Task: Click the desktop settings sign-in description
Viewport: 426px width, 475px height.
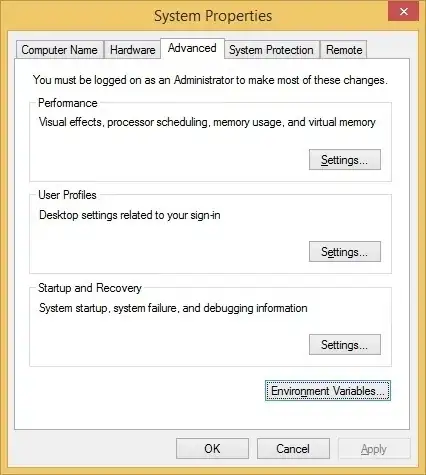Action: [130, 215]
